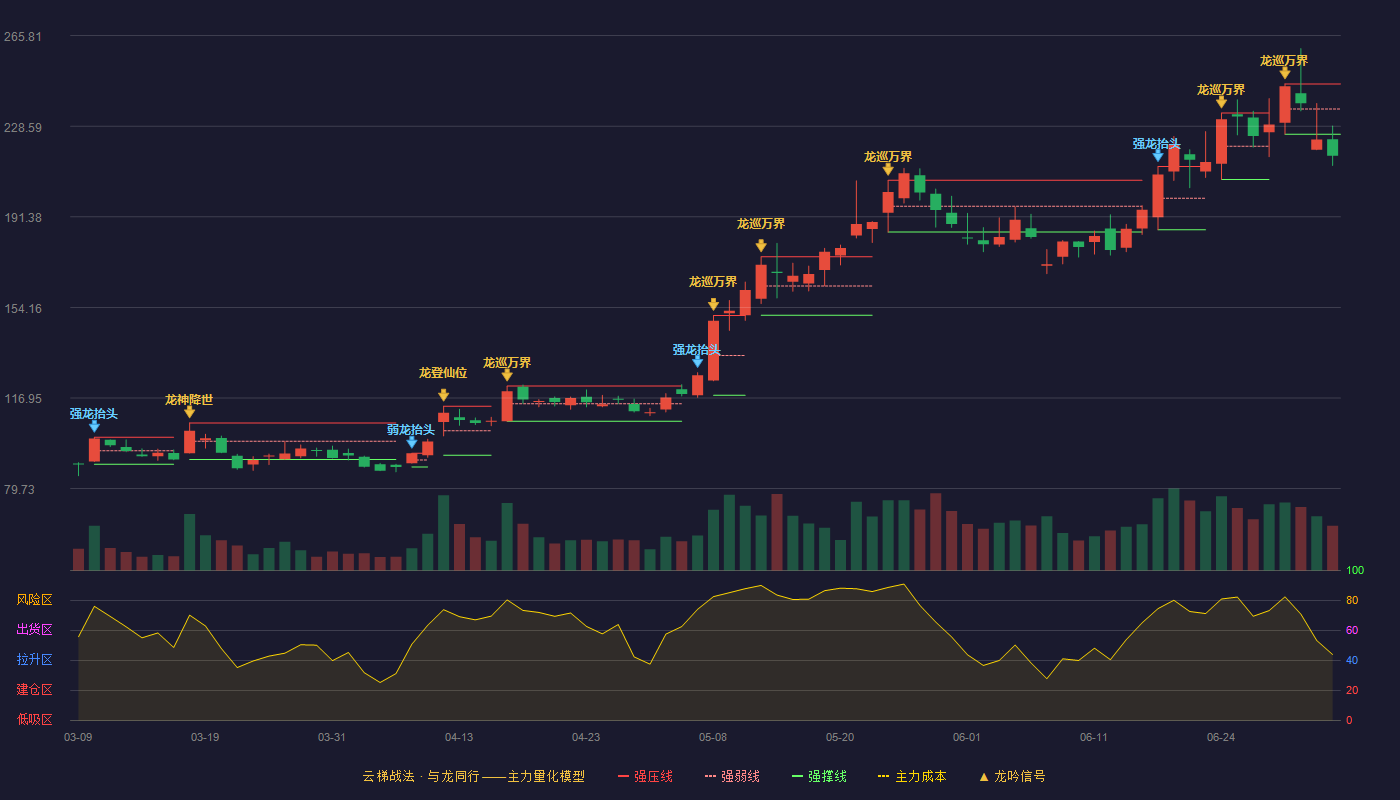Select the 龙登仙位 yellow arrow marker
Viewport: 1400px width, 800px height.
point(444,395)
